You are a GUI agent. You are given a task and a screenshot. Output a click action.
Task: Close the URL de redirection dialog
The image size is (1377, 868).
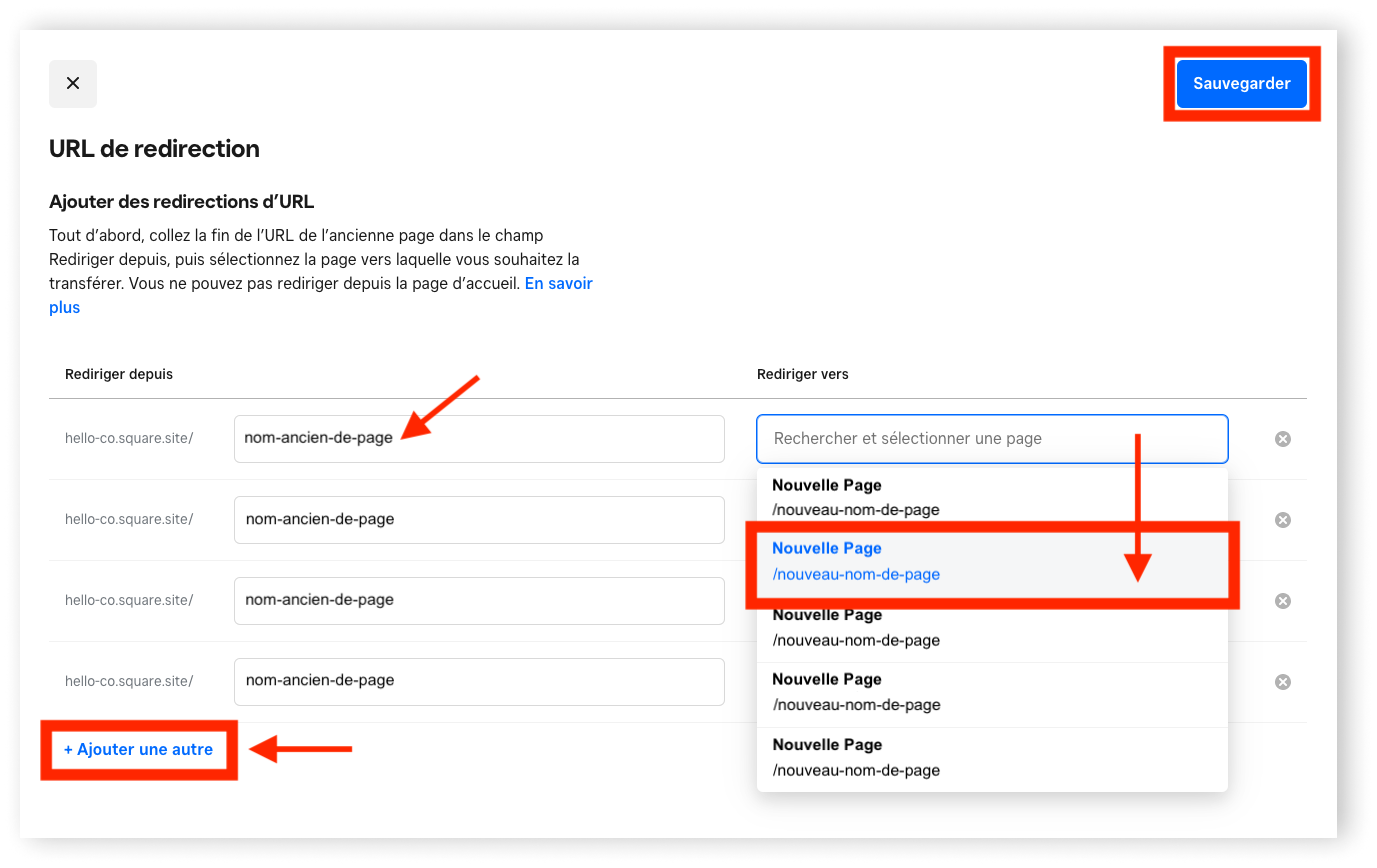coord(72,83)
